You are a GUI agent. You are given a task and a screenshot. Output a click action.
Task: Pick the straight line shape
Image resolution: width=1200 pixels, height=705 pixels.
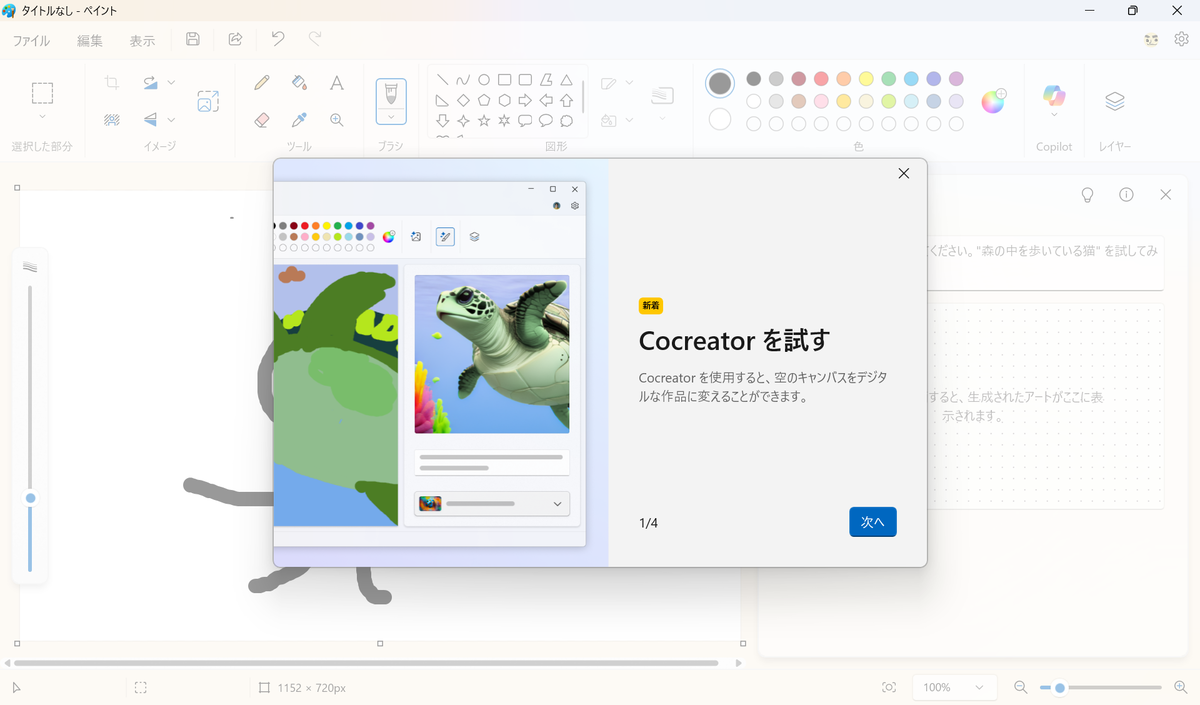tap(442, 80)
